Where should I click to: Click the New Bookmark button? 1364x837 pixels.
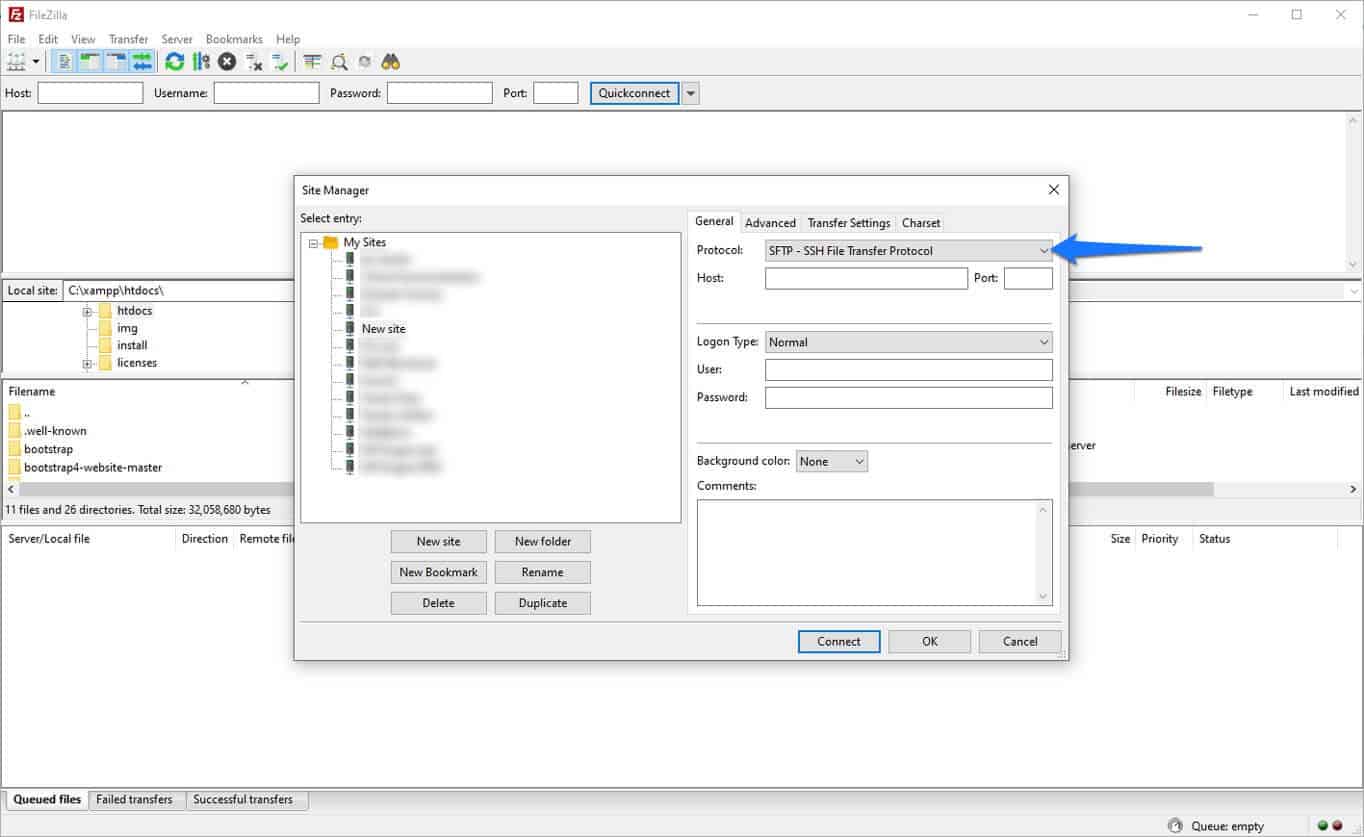pyautogui.click(x=438, y=572)
